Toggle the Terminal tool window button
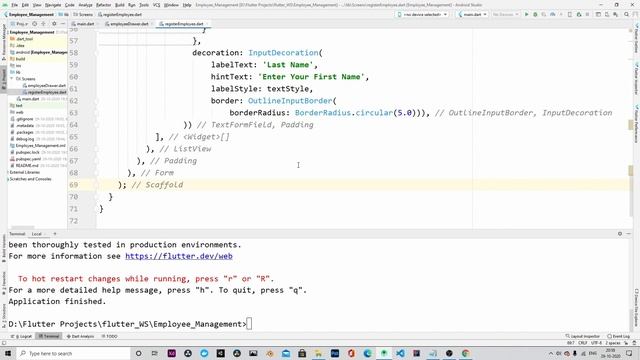640x360 pixels. (49, 336)
